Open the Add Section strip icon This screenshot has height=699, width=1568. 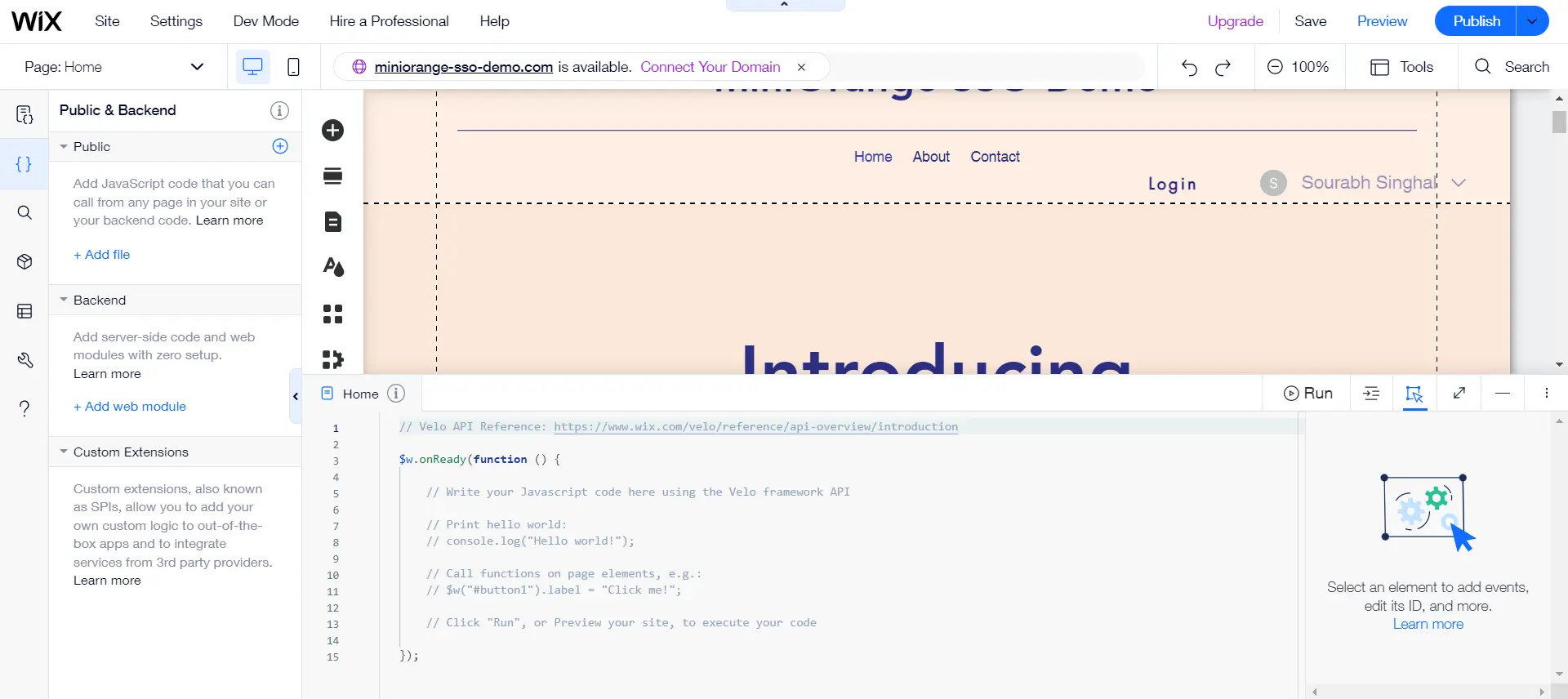(x=333, y=176)
